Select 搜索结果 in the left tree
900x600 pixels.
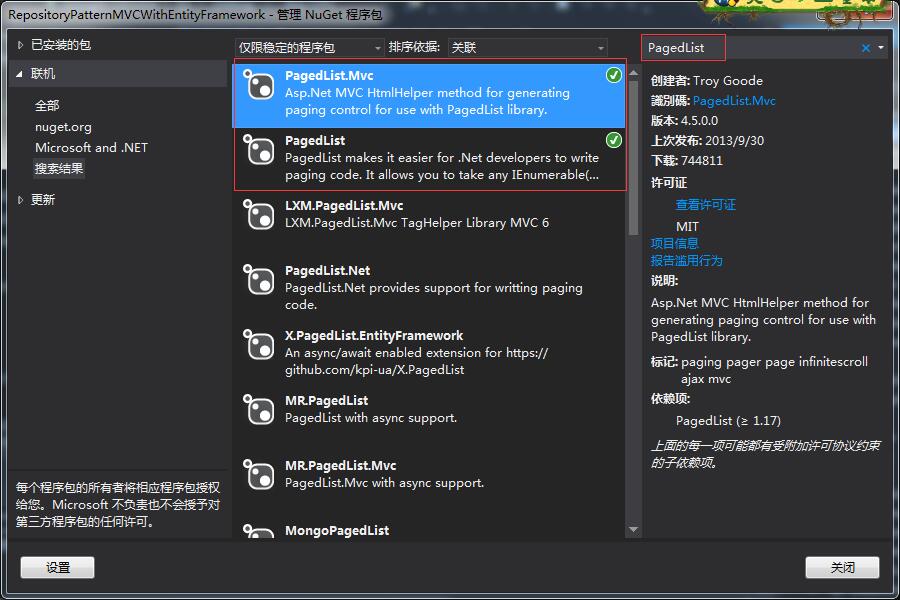coord(59,169)
